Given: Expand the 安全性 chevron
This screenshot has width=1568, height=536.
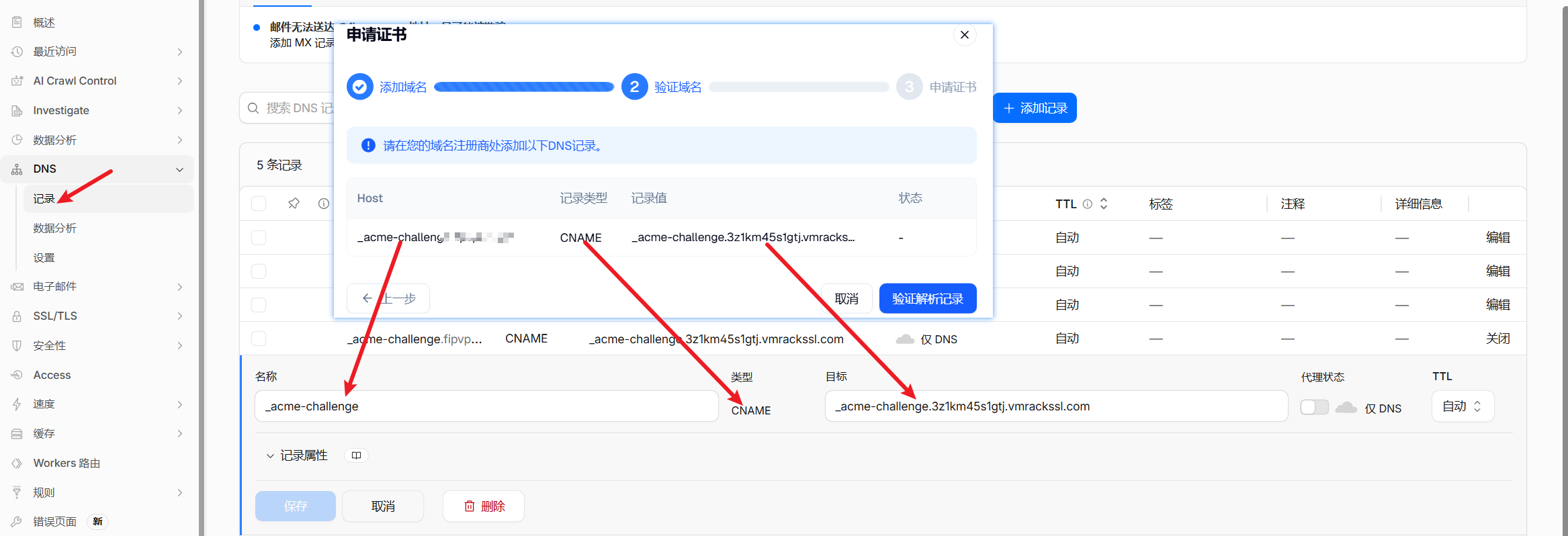Looking at the screenshot, I should coord(179,345).
